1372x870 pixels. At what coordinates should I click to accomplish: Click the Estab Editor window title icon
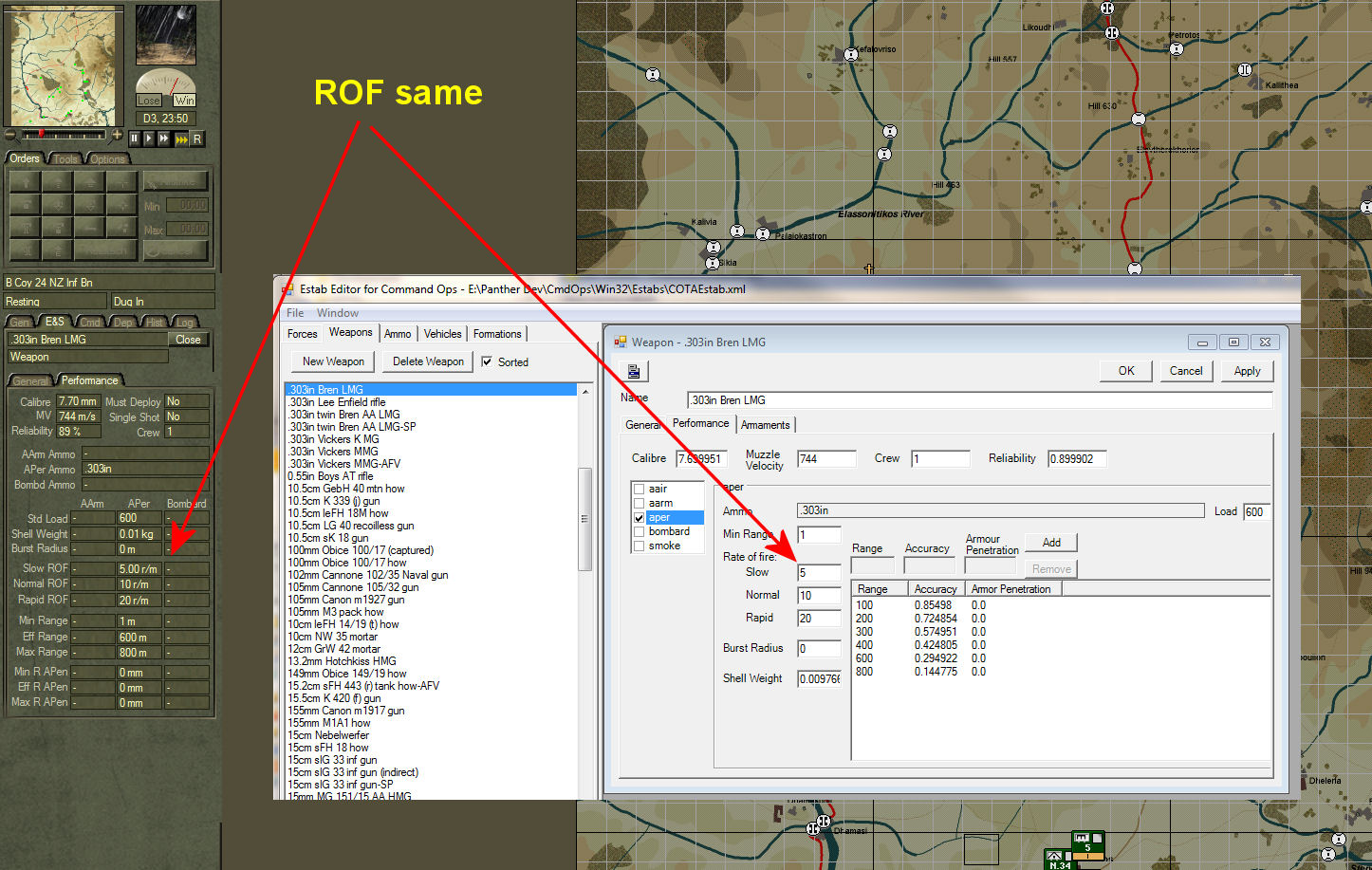[x=287, y=289]
